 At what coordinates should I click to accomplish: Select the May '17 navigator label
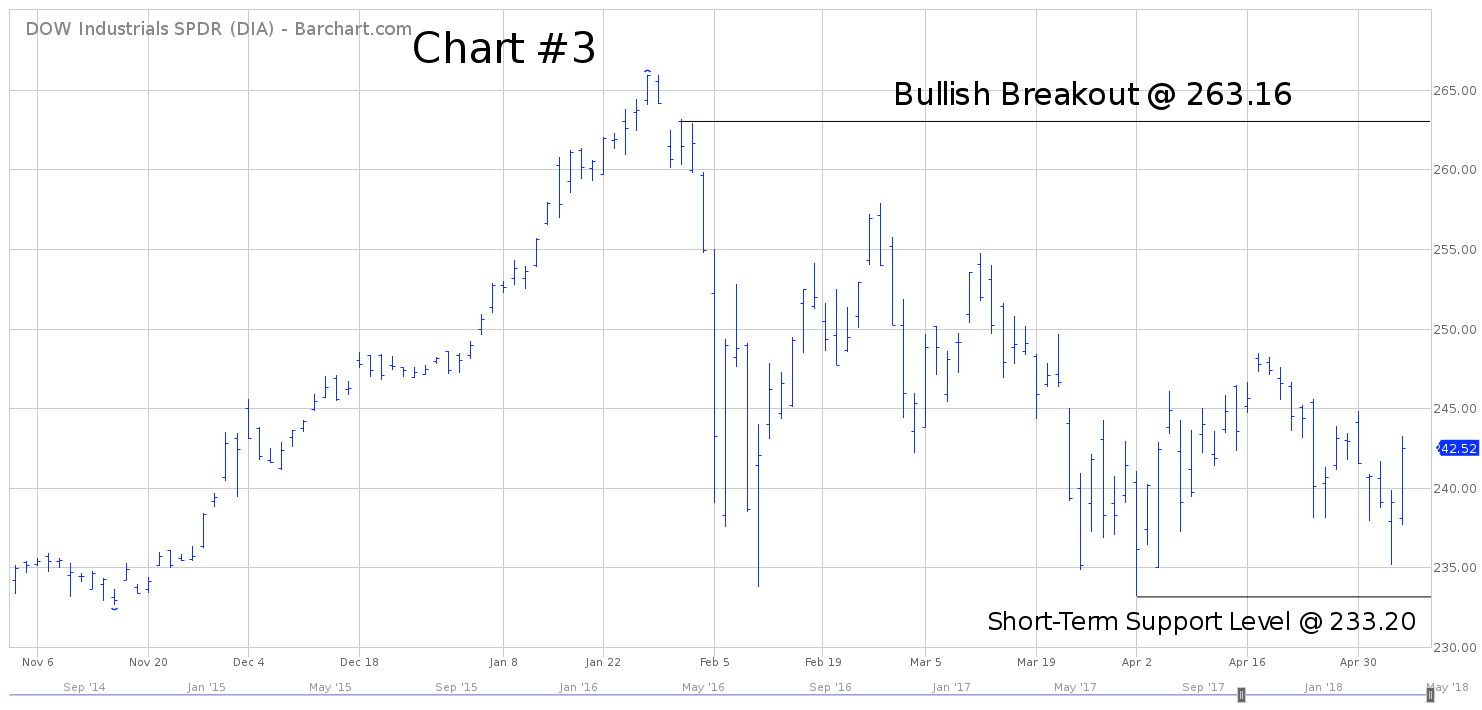pos(1076,687)
